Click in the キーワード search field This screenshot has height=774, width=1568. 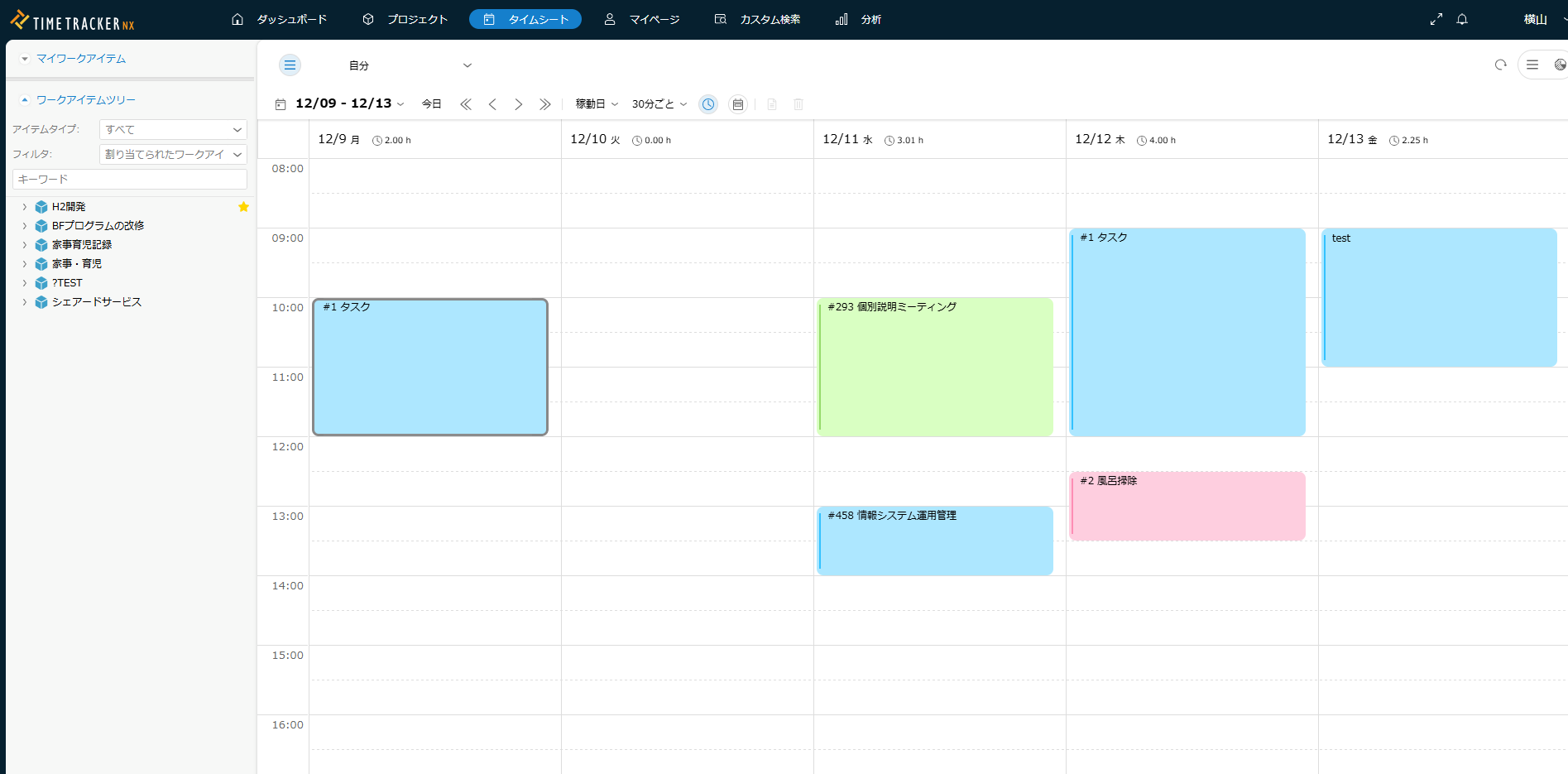tap(130, 180)
